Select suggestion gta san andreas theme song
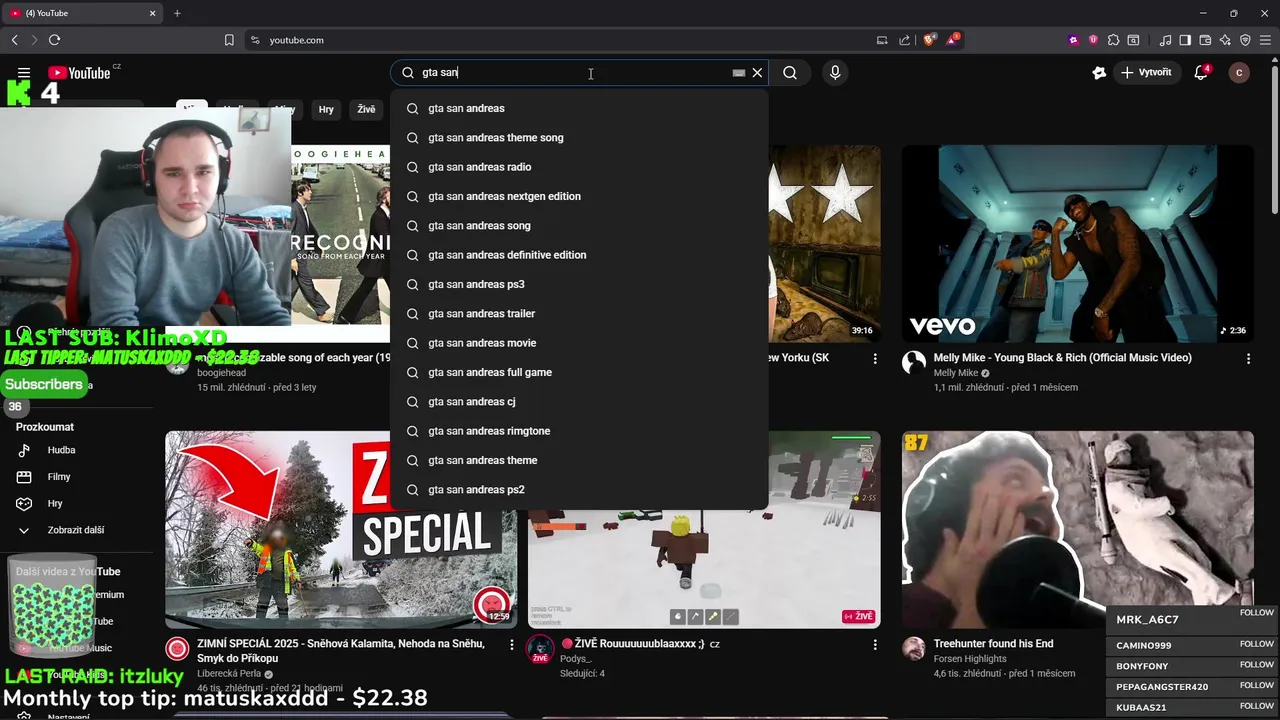The width and height of the screenshot is (1280, 720). [x=579, y=138]
